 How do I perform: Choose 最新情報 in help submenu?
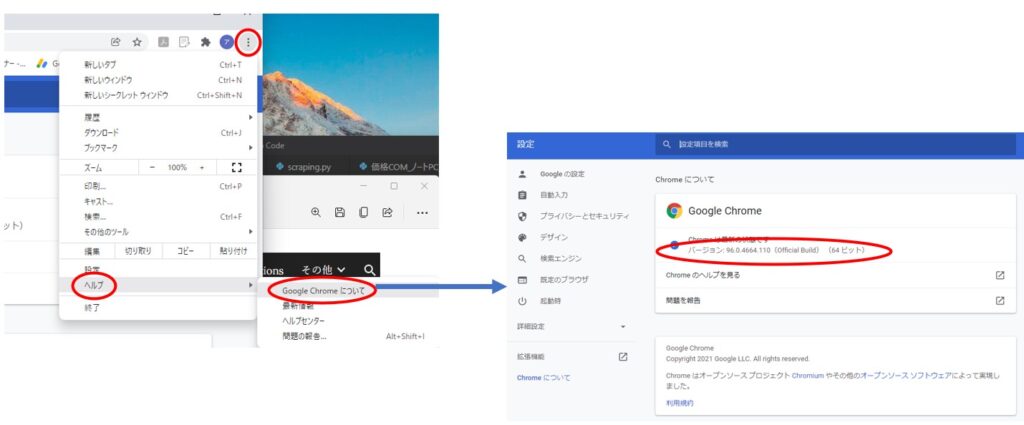click(348, 305)
